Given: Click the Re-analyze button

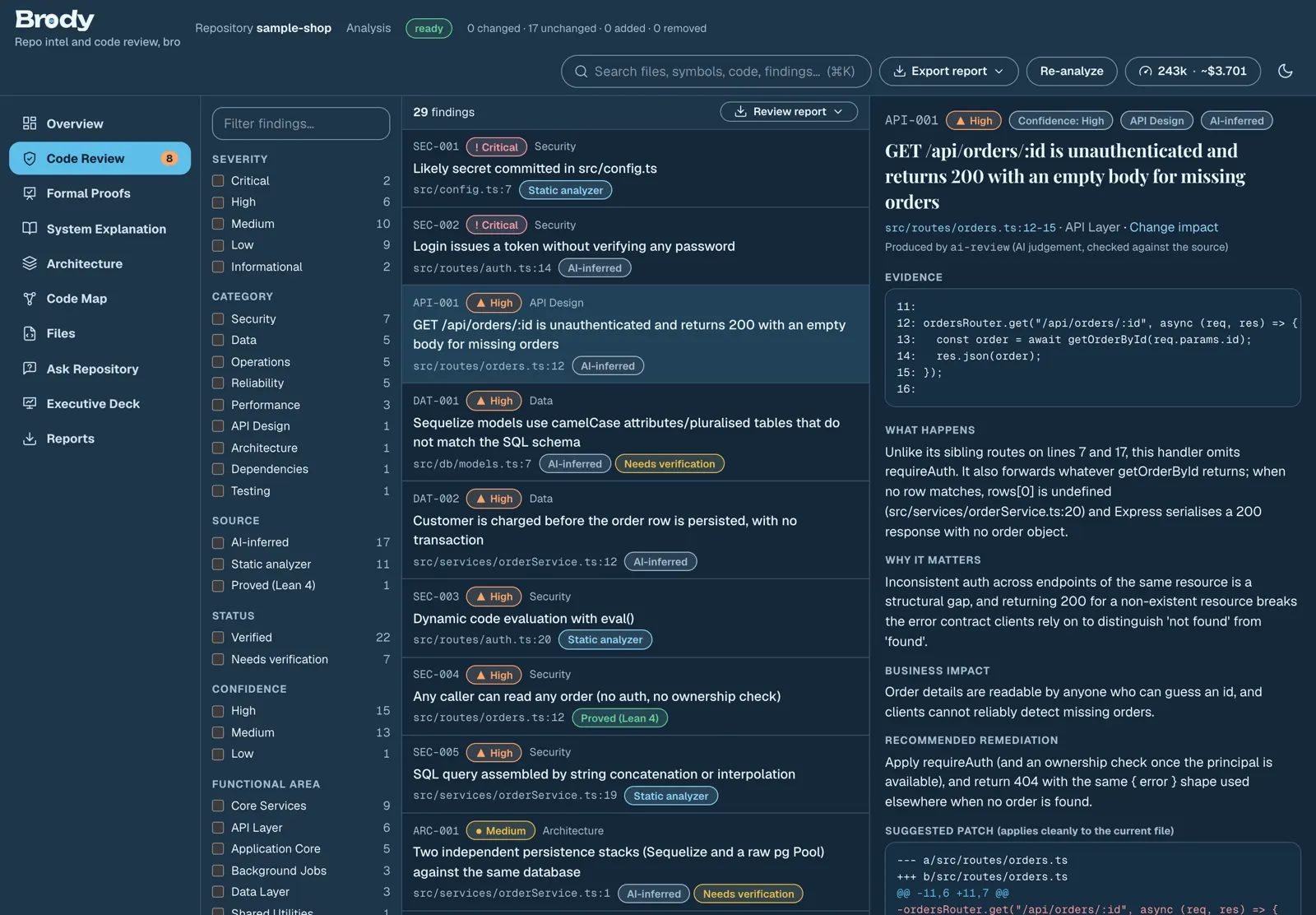Looking at the screenshot, I should (x=1072, y=72).
